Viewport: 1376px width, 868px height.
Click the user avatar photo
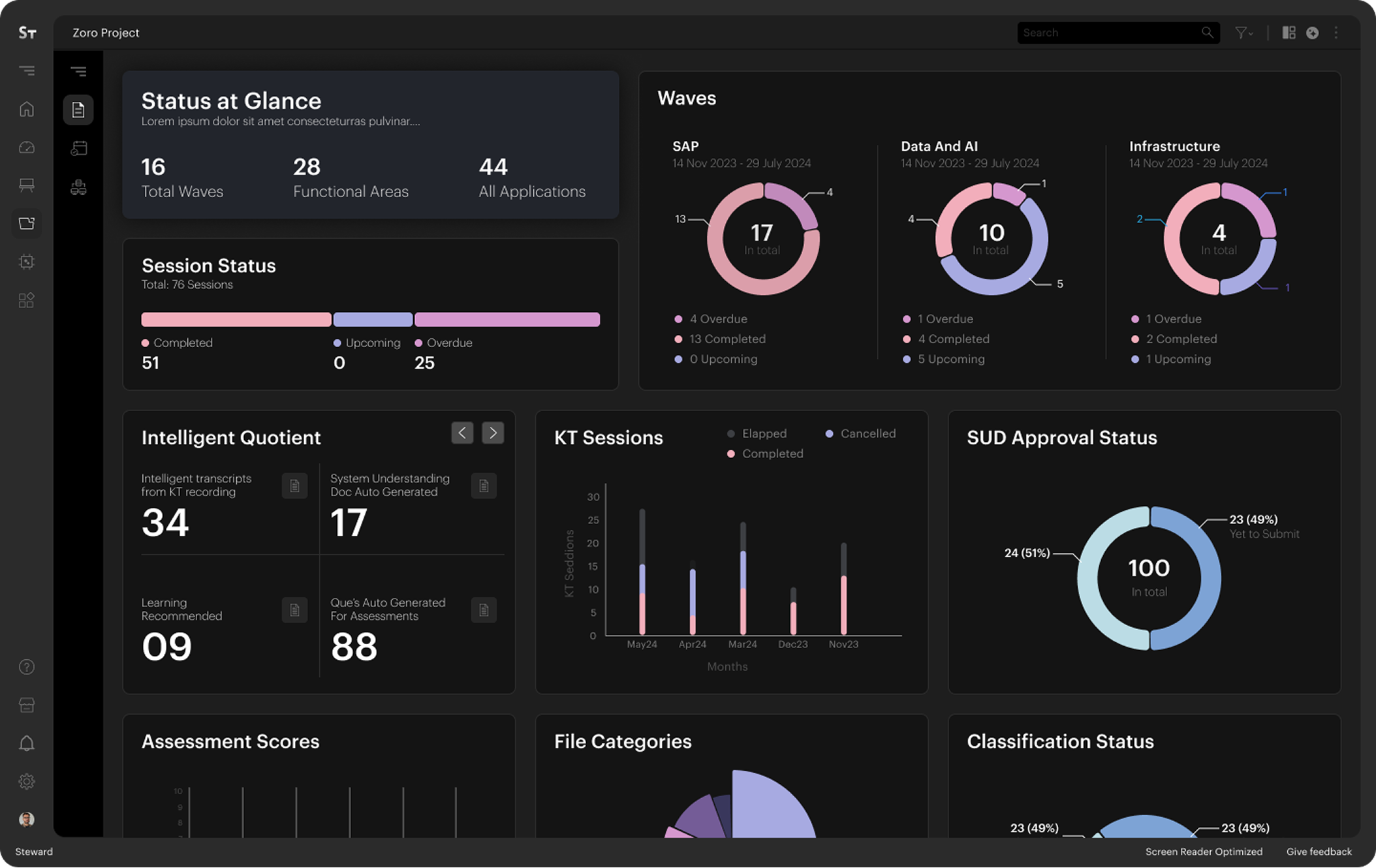coord(27,820)
